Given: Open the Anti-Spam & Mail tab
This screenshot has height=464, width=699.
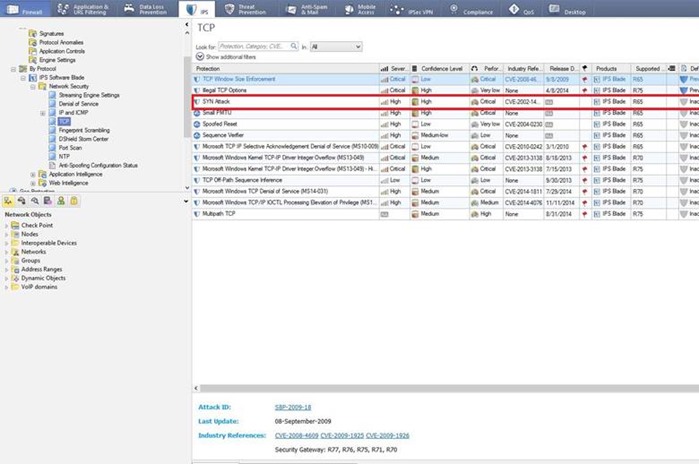Looking at the screenshot, I should 307,9.
